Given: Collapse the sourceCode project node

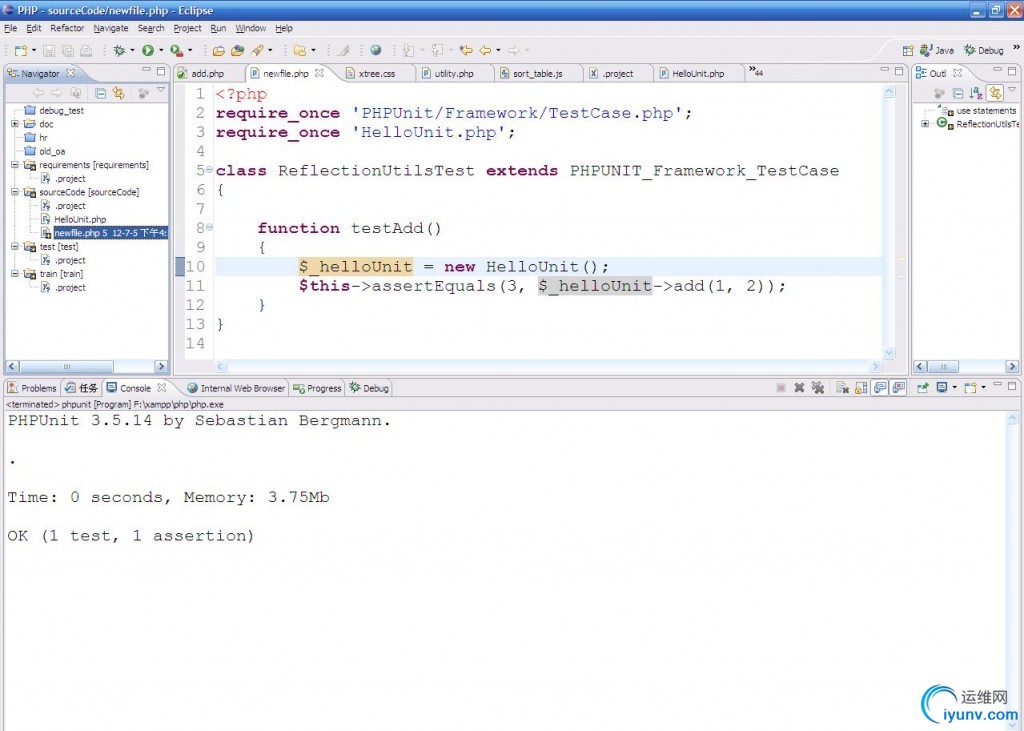Looking at the screenshot, I should (x=15, y=193).
